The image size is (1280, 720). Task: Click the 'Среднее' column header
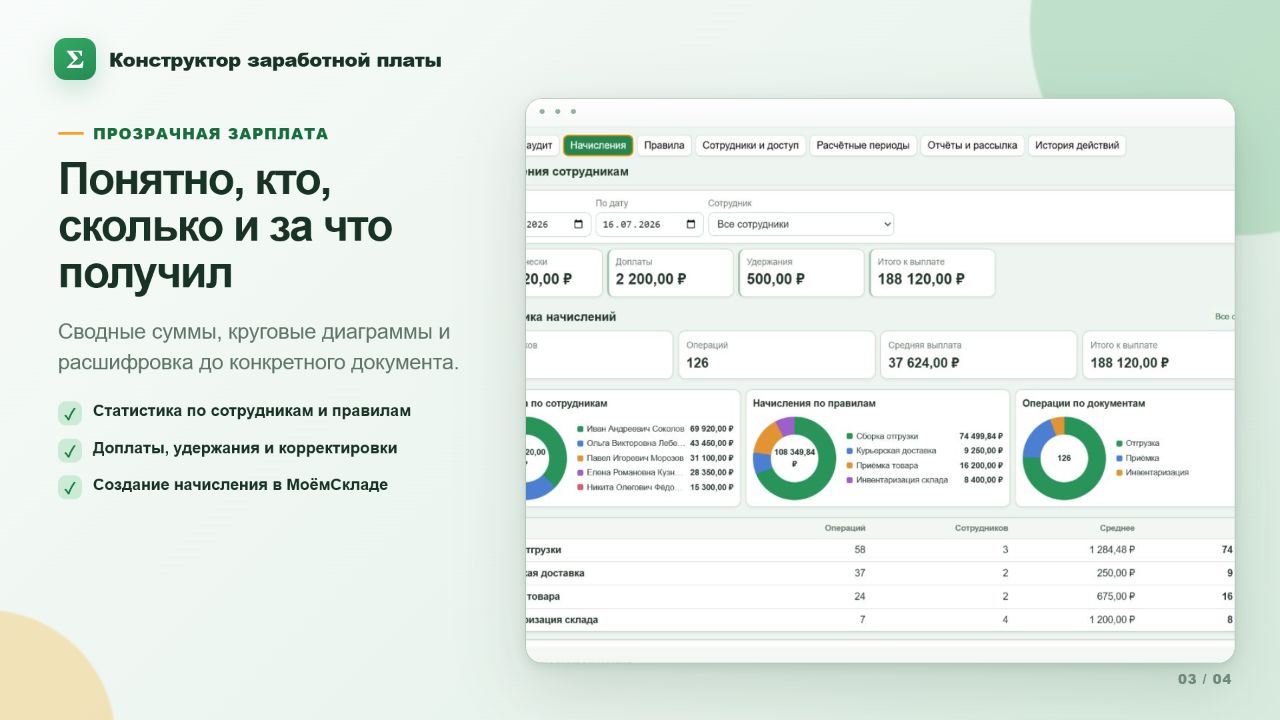1119,528
